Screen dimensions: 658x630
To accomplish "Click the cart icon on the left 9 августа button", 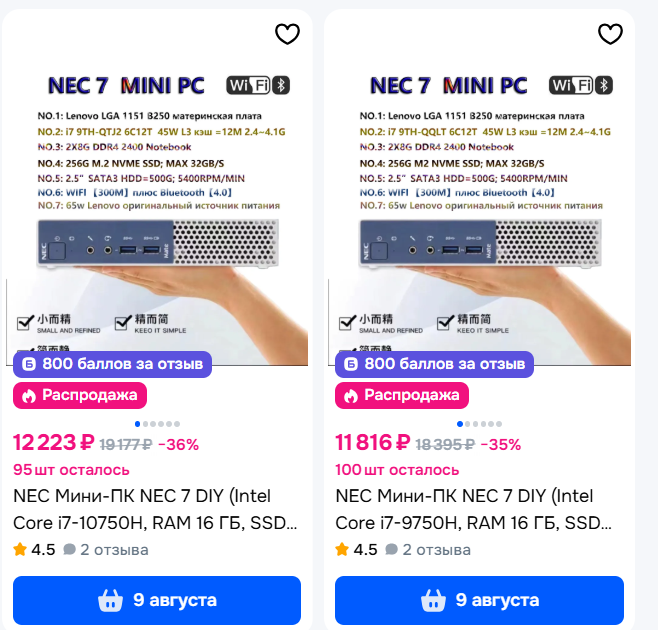I will pos(110,600).
